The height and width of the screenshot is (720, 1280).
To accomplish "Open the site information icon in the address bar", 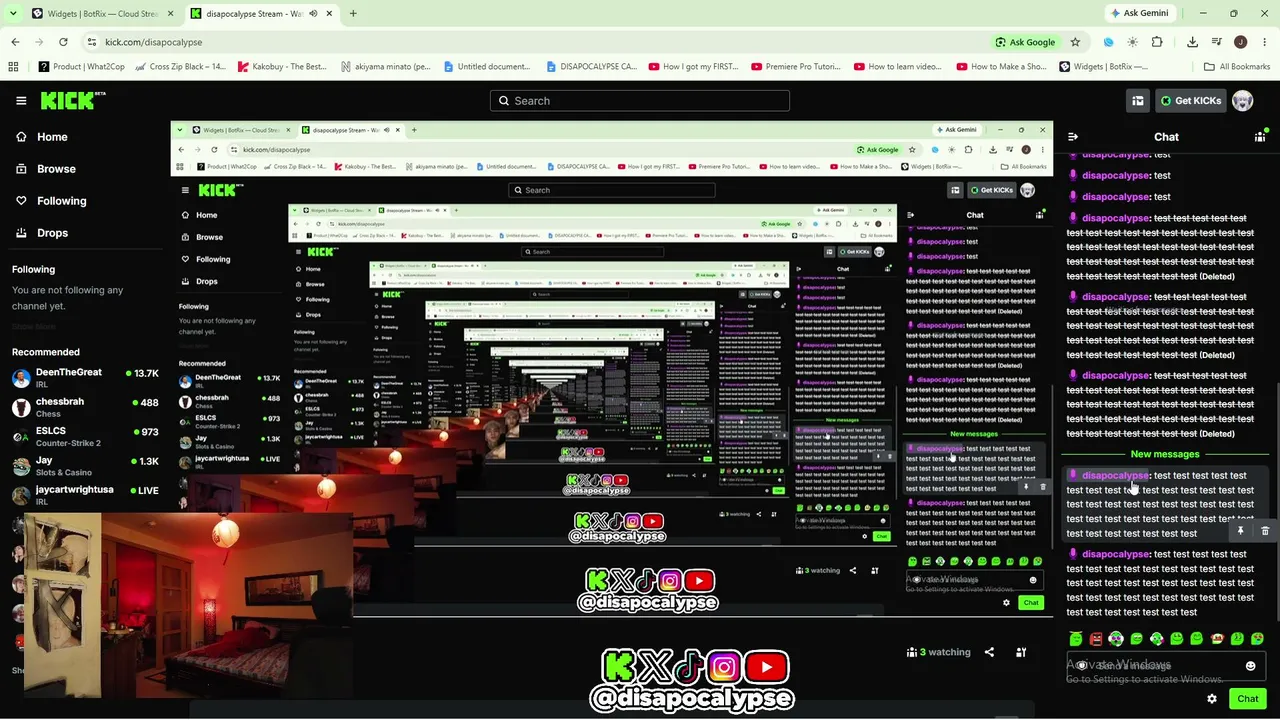I will click(x=91, y=42).
